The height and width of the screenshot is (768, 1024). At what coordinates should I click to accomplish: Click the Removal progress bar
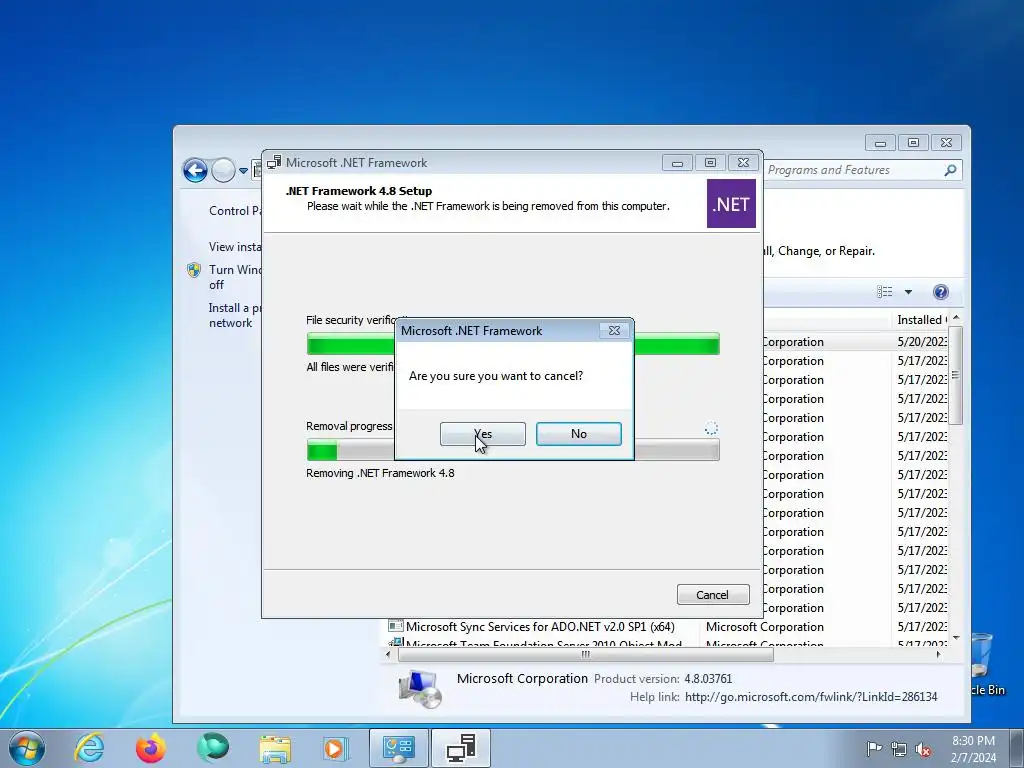(x=513, y=450)
